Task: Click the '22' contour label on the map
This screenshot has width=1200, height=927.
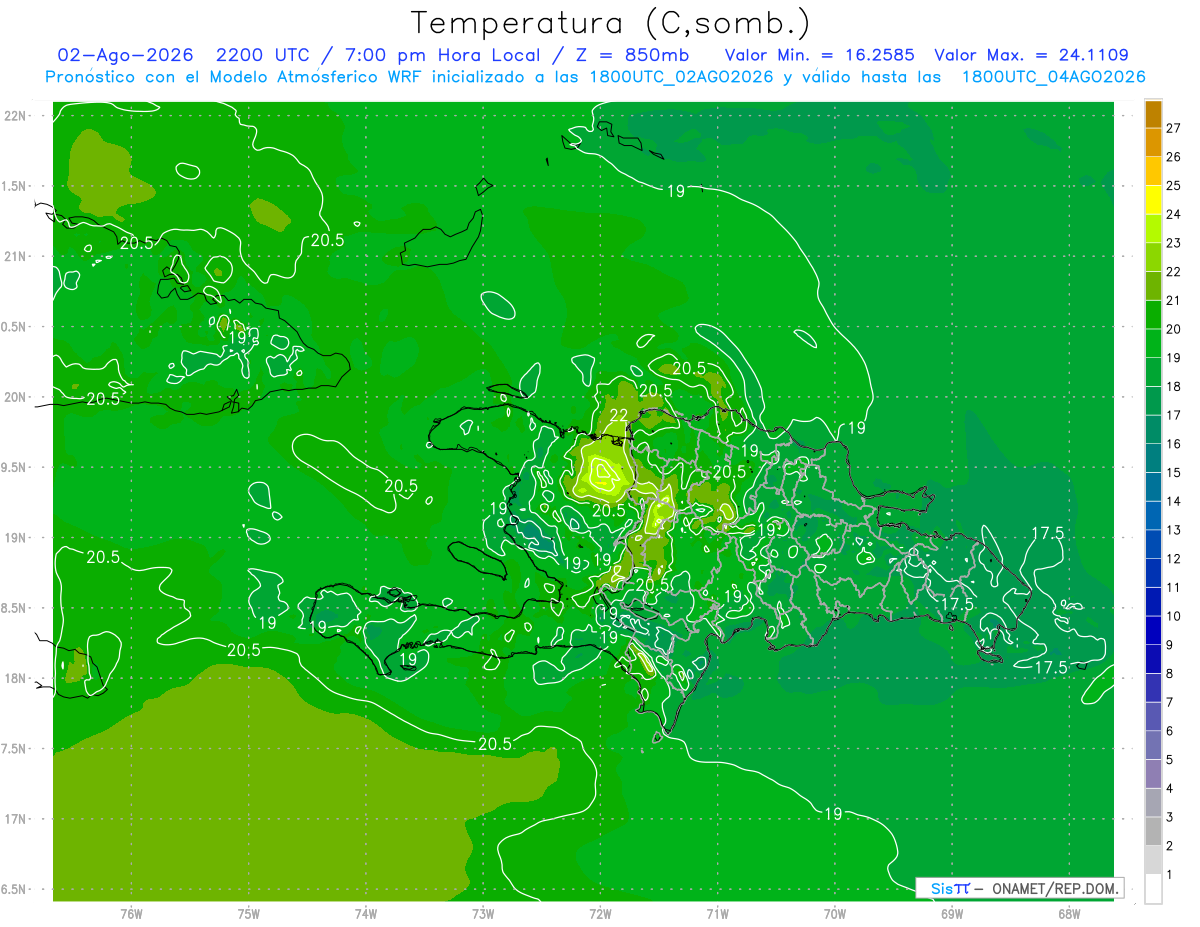Action: 619,416
